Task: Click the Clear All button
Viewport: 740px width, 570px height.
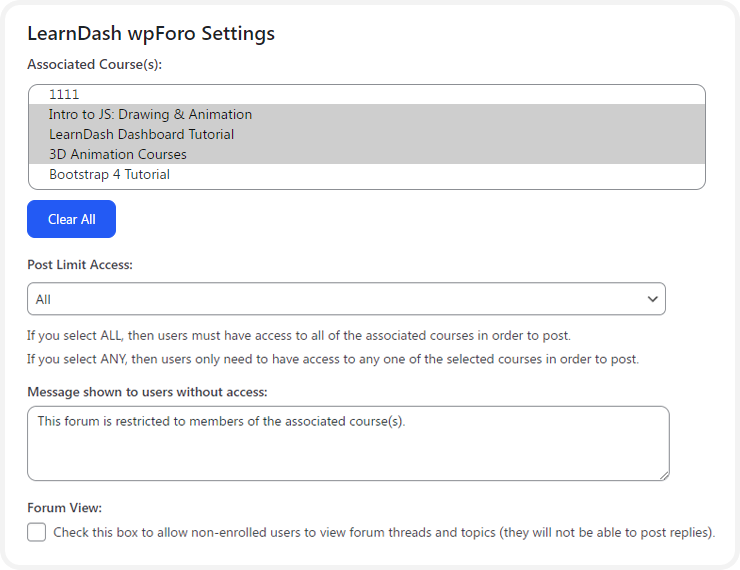Action: tap(71, 219)
